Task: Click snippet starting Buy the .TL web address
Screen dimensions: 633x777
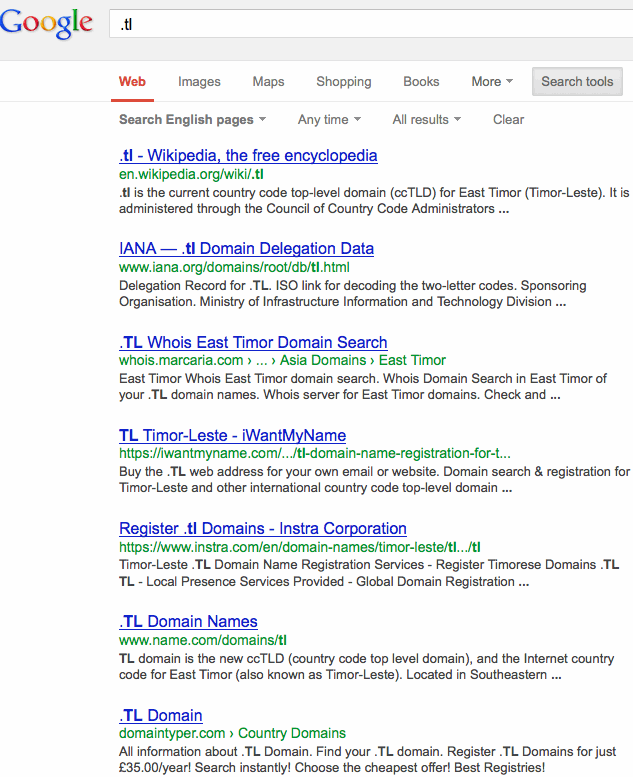Action: click(374, 480)
